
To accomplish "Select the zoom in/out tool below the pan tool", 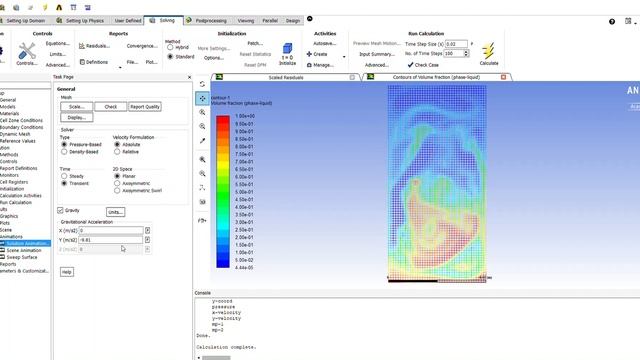I will coord(202,112).
